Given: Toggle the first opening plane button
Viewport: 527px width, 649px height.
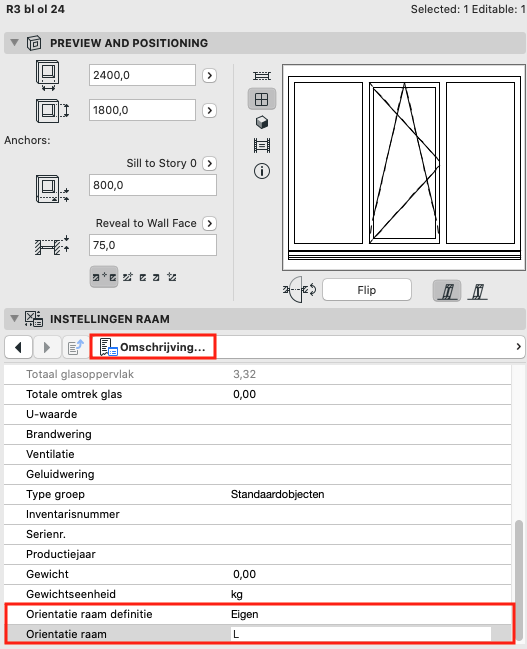Looking at the screenshot, I should [x=447, y=291].
